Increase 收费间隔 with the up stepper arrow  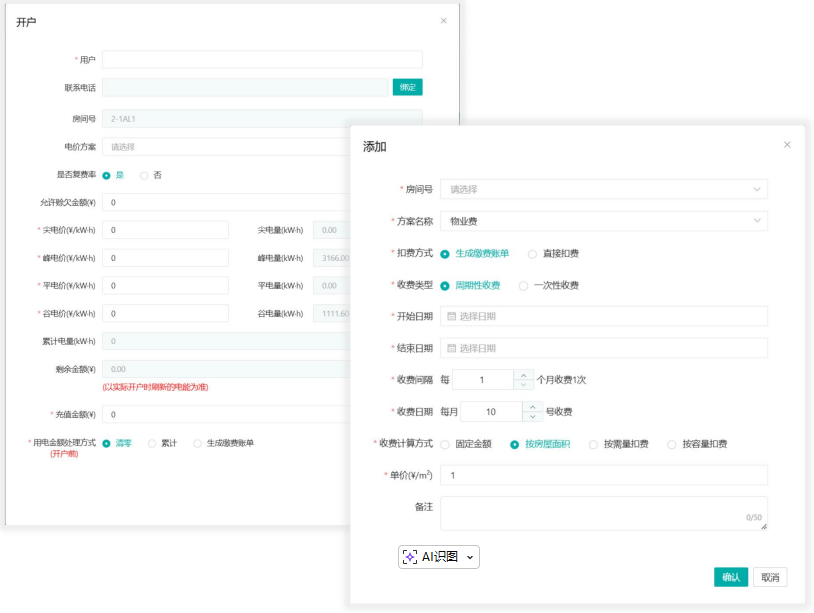click(524, 373)
